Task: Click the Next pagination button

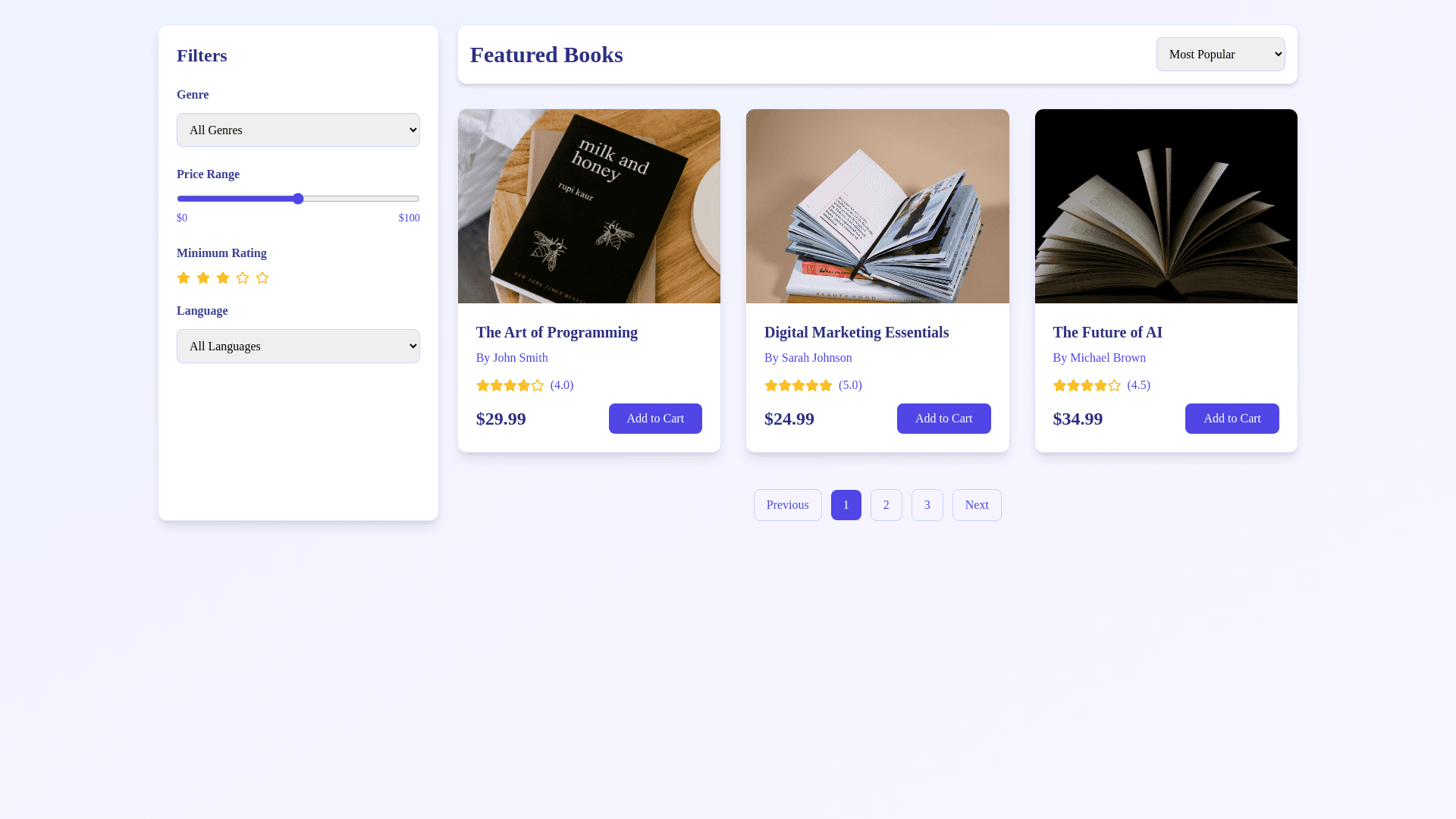Action: (977, 504)
